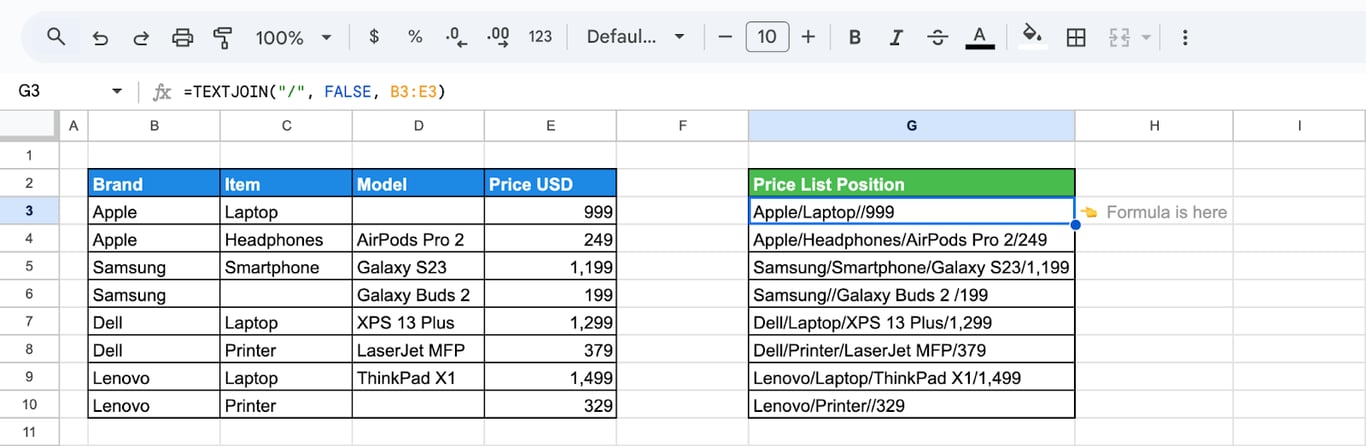Open the Name box dropdown arrow
The height and width of the screenshot is (446, 1366).
117,91
